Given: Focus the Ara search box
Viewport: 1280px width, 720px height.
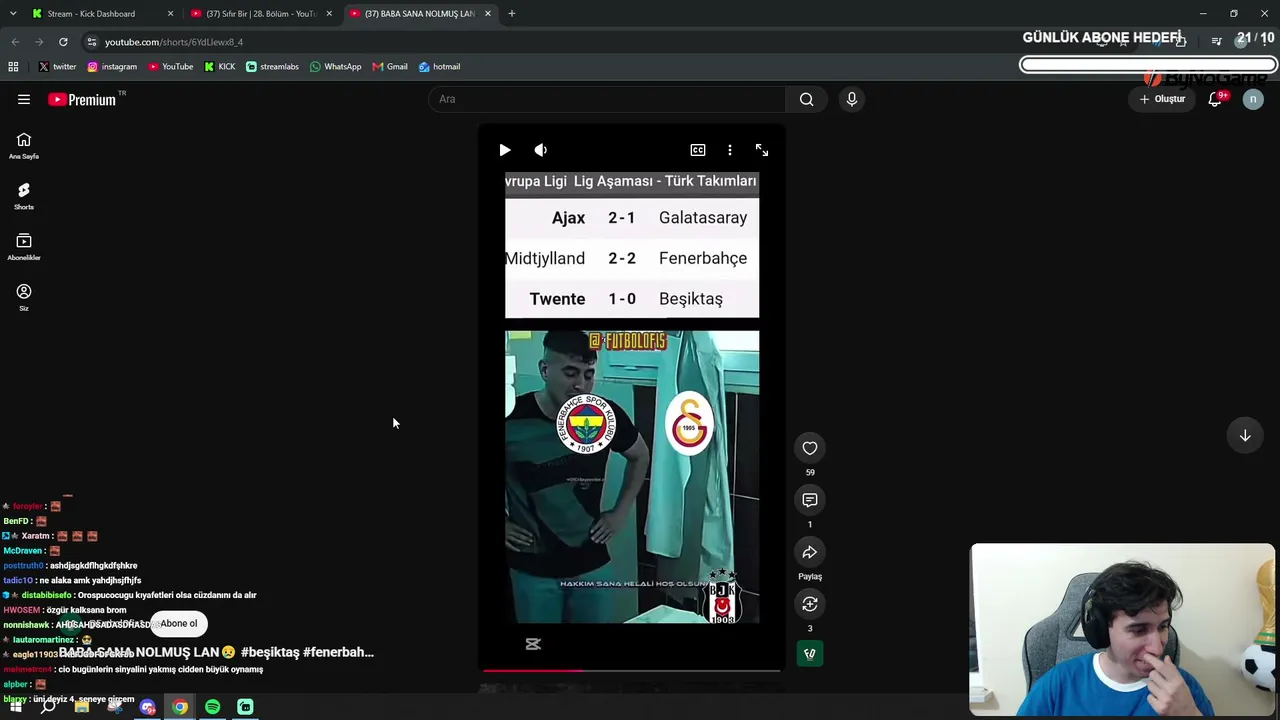Looking at the screenshot, I should tap(607, 99).
